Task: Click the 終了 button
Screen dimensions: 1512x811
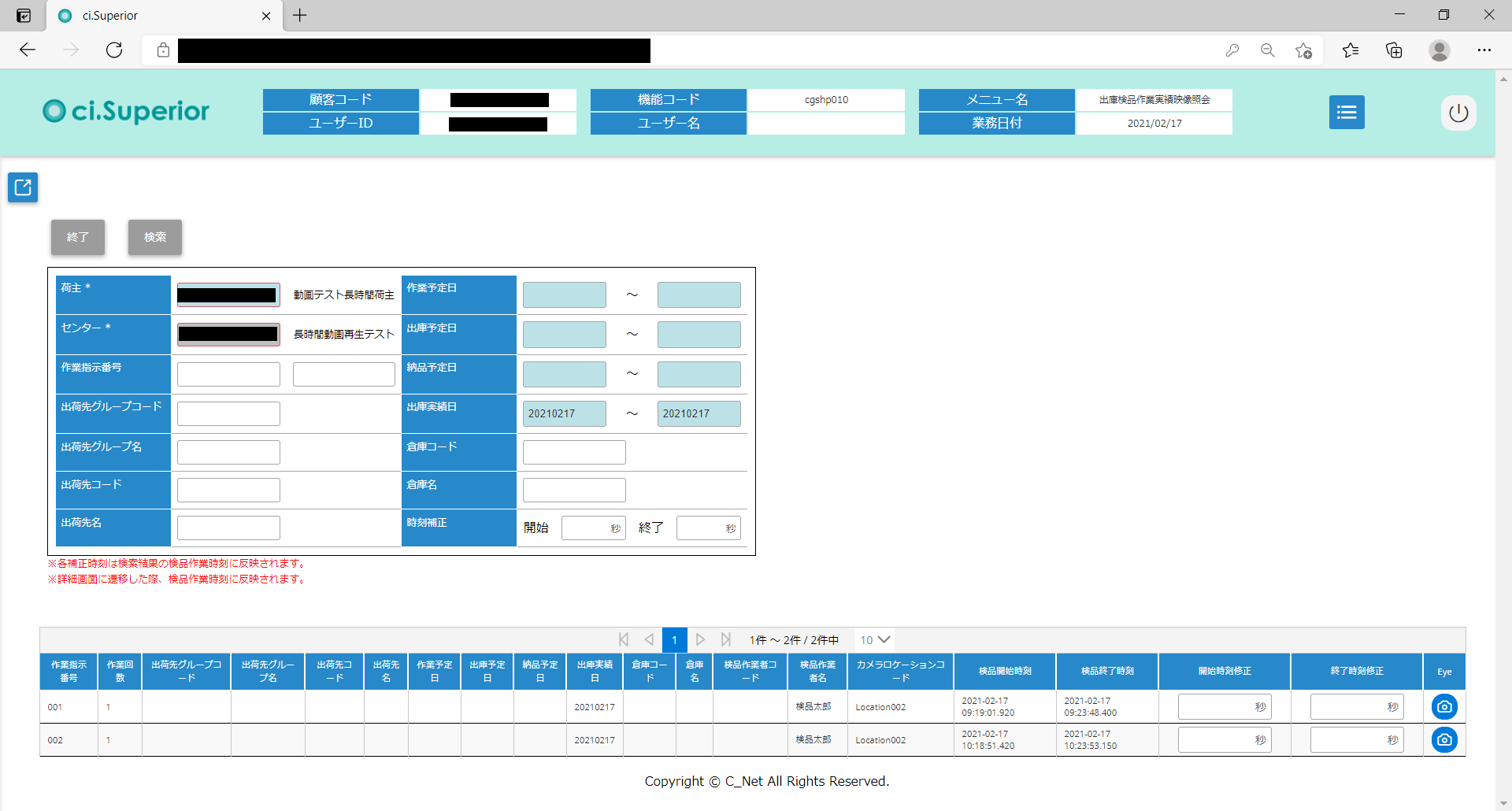Action: (78, 237)
